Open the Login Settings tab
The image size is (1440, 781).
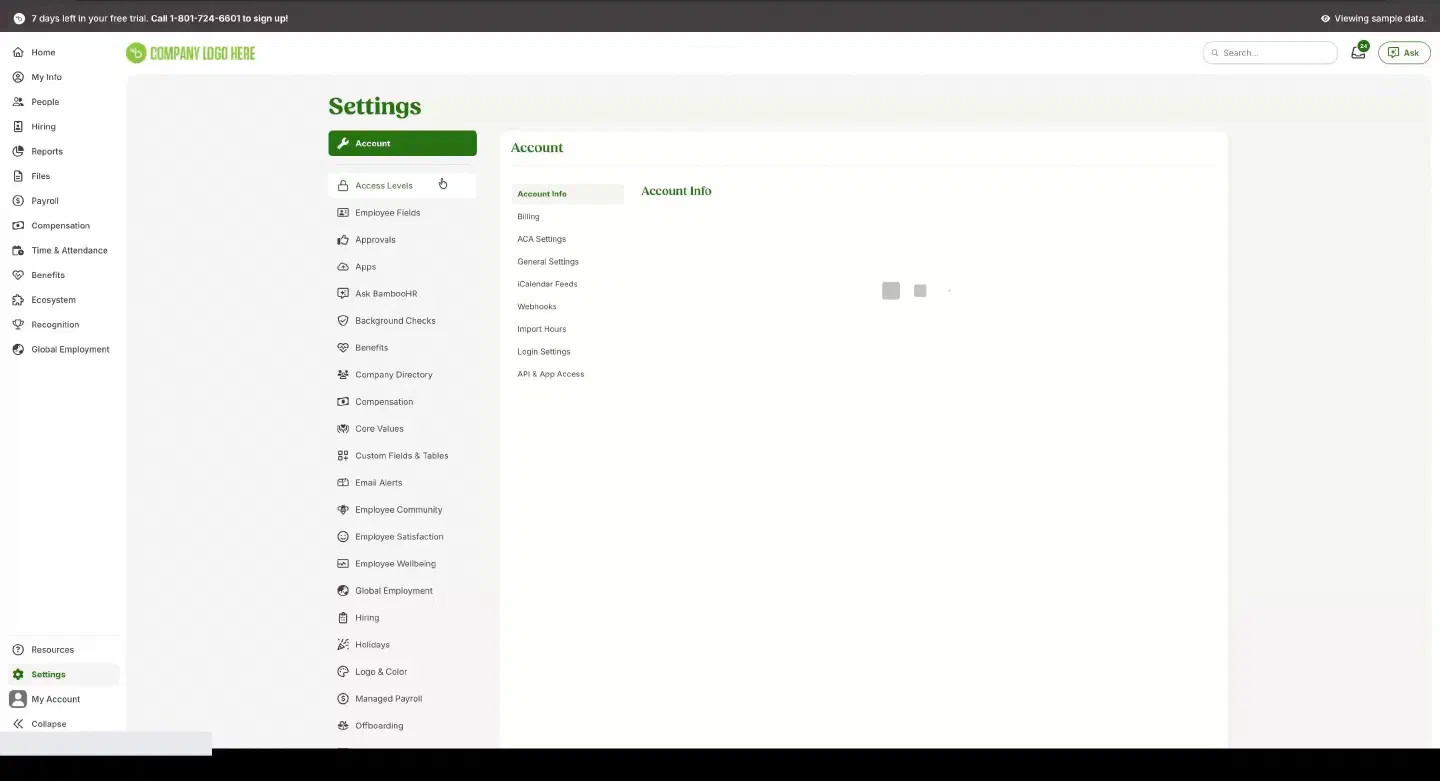pyautogui.click(x=543, y=352)
